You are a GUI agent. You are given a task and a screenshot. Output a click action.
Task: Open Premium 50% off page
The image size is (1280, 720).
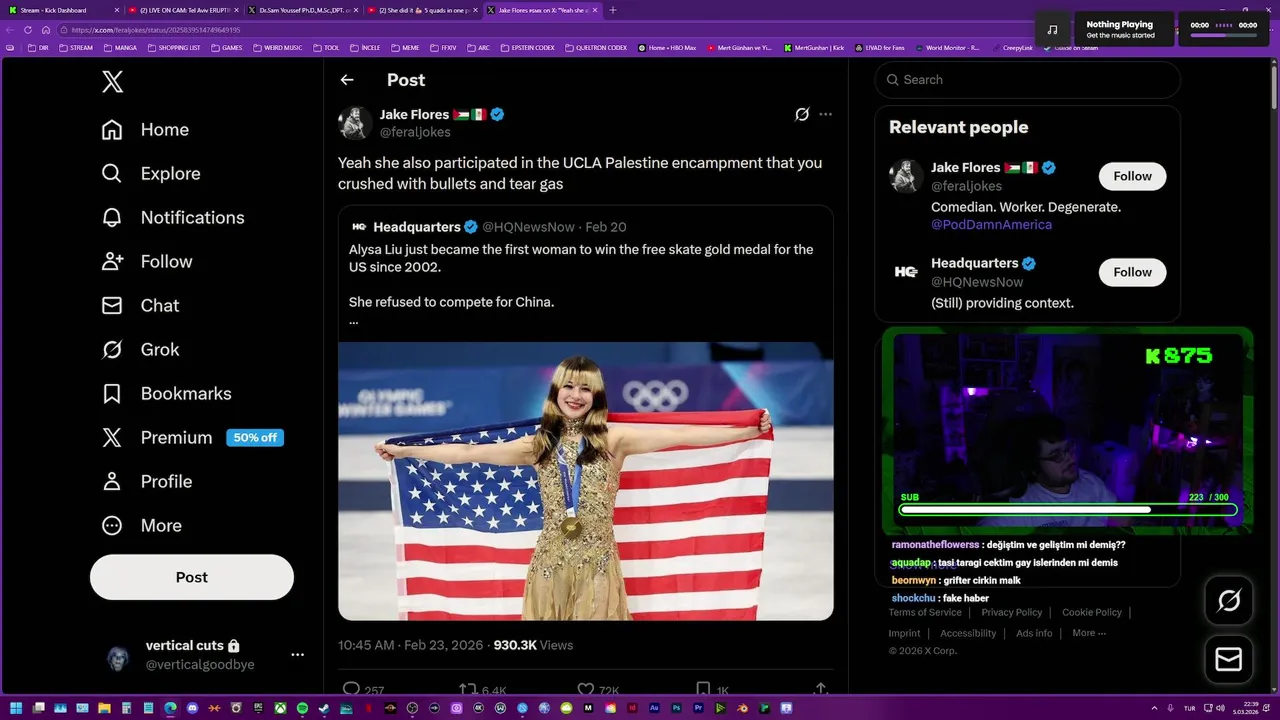pyautogui.click(x=192, y=438)
